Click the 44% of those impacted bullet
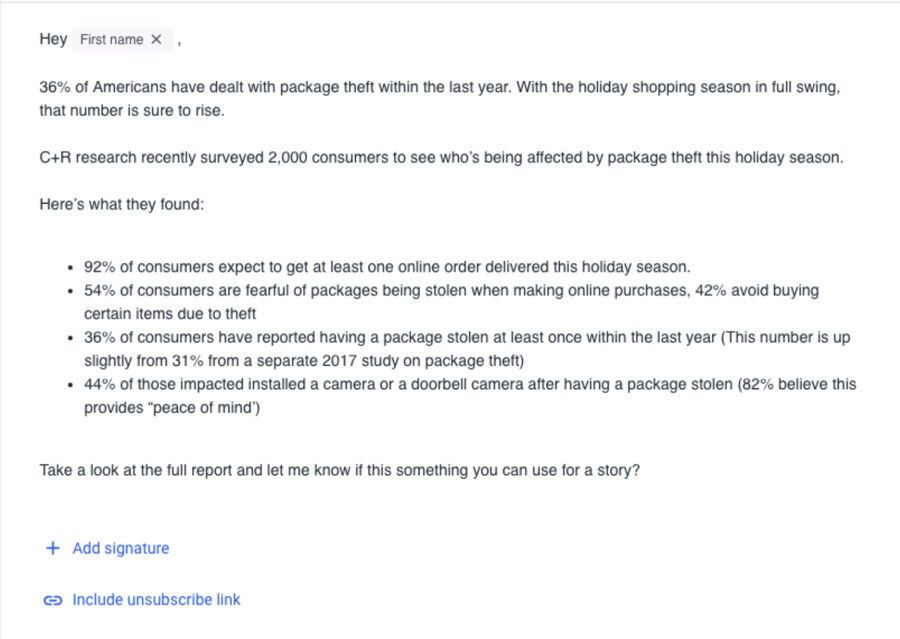900x639 pixels. click(x=470, y=396)
